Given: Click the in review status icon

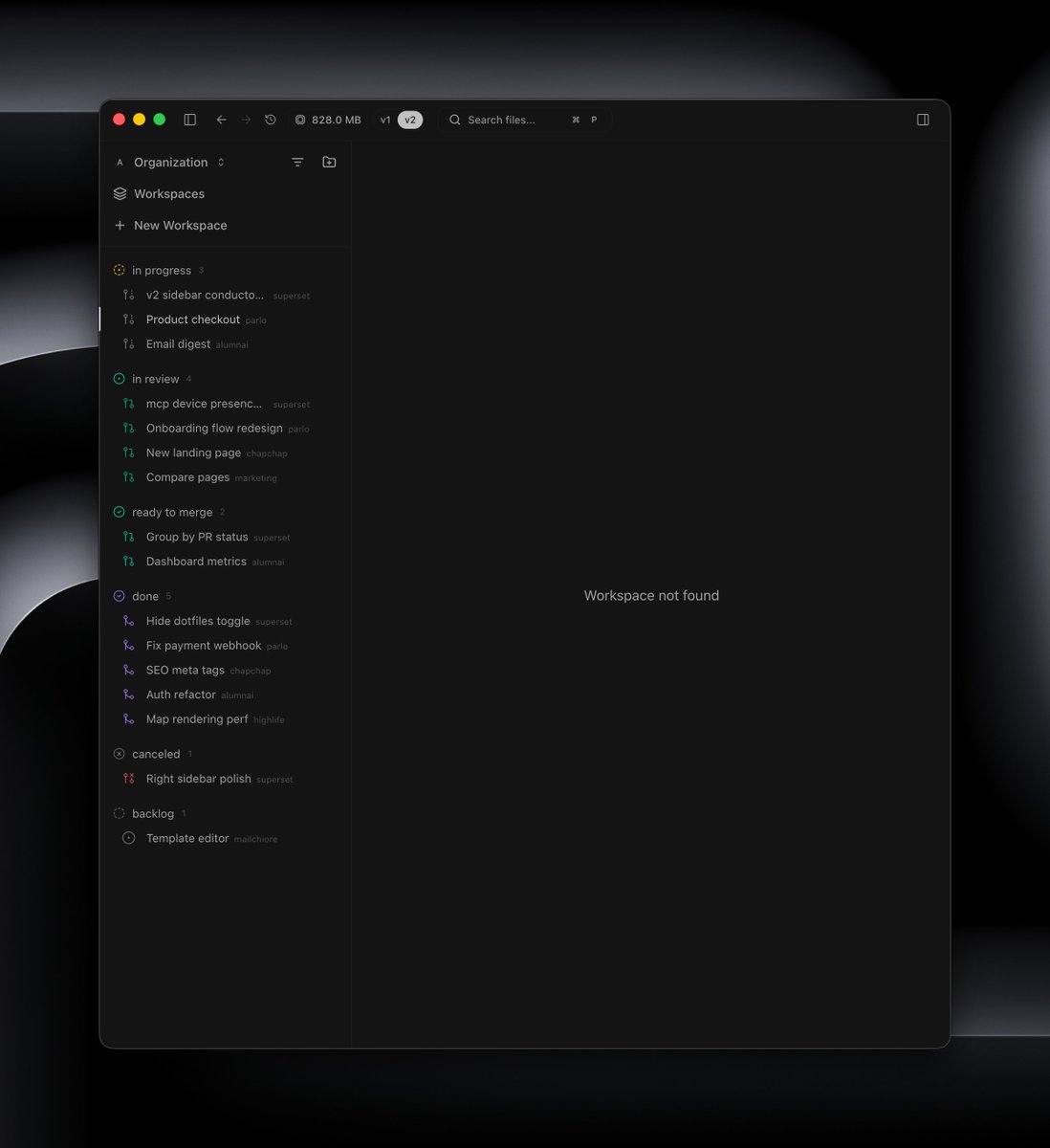Looking at the screenshot, I should (119, 379).
